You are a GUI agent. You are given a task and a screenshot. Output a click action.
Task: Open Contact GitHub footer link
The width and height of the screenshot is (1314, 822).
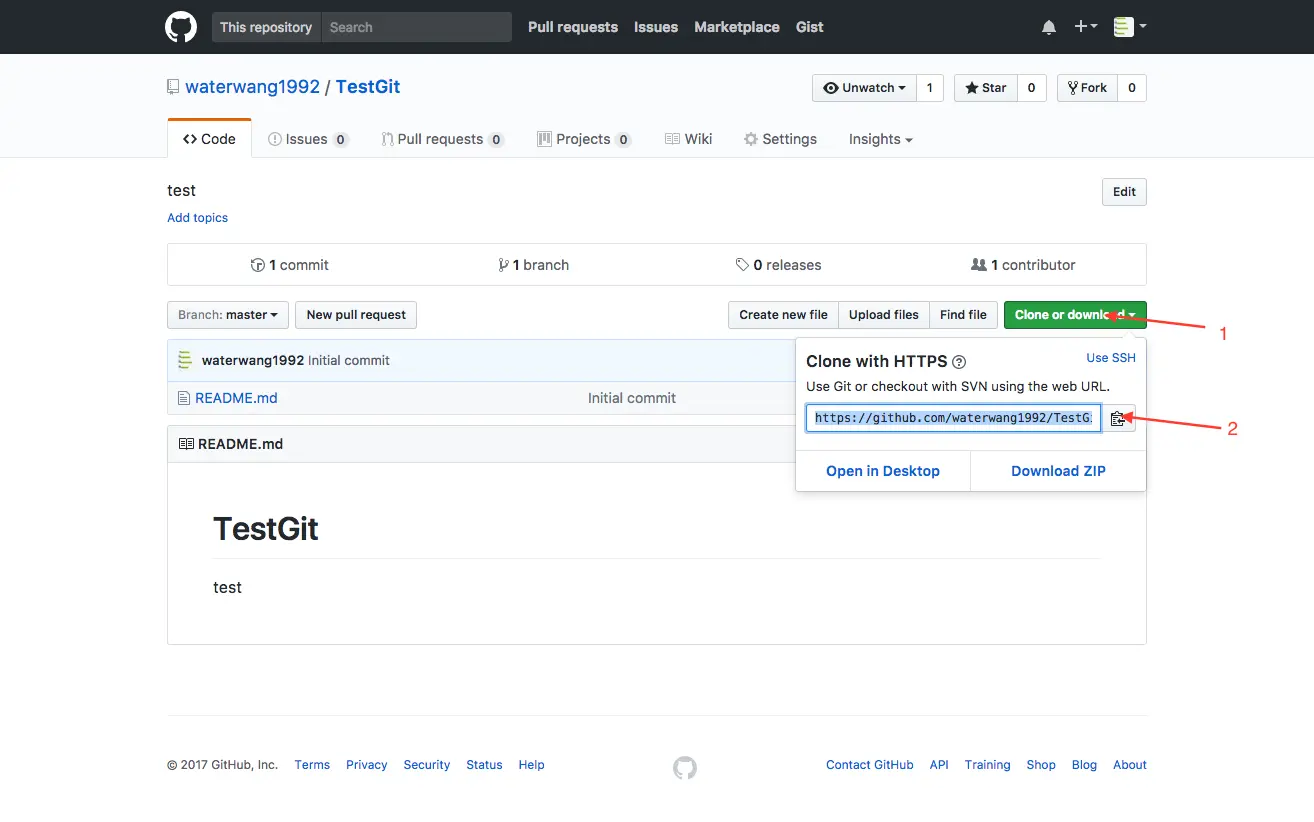coord(870,765)
